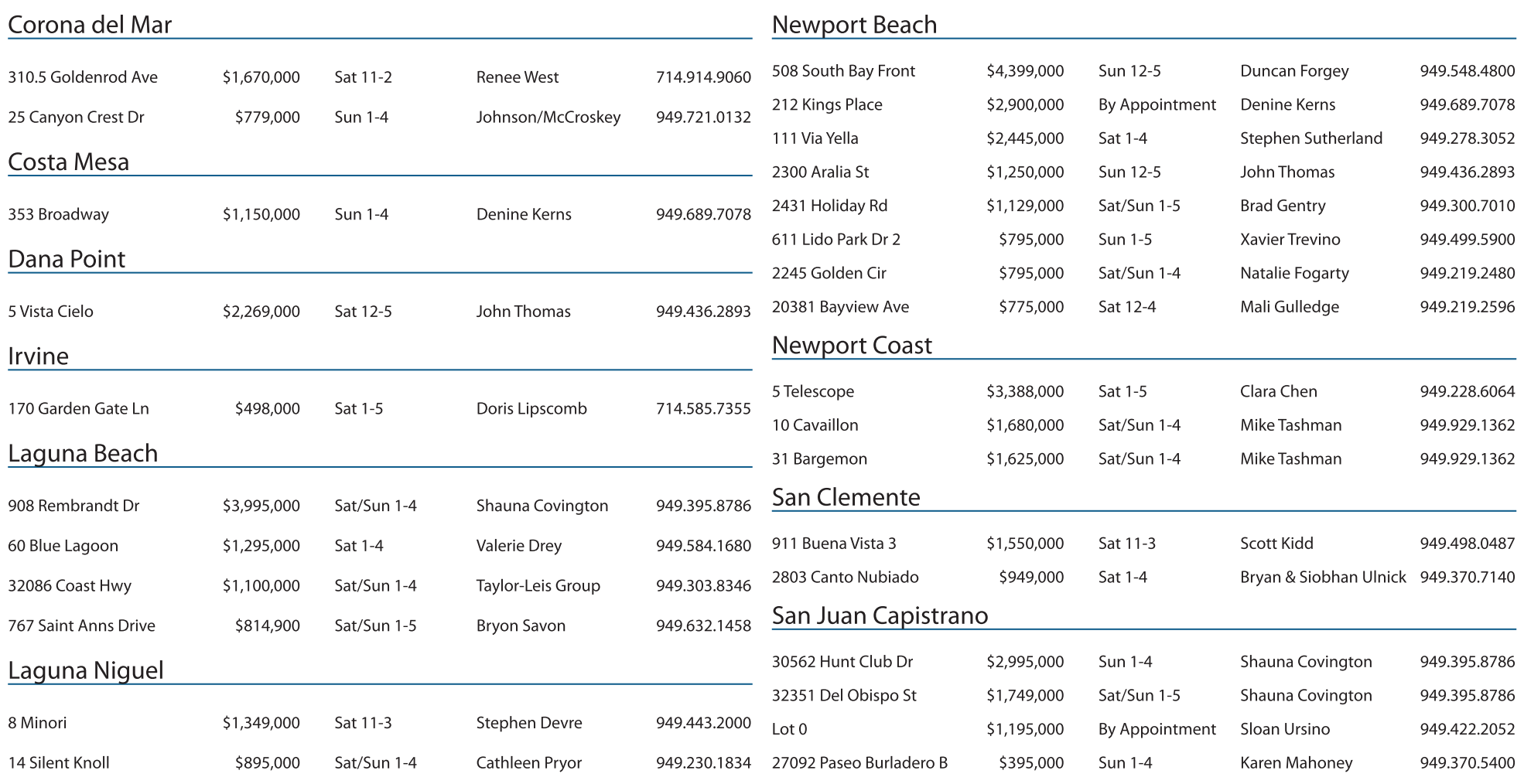Select the 14 Silent Knoll address
This screenshot has height=784, width=1524.
pos(59,763)
